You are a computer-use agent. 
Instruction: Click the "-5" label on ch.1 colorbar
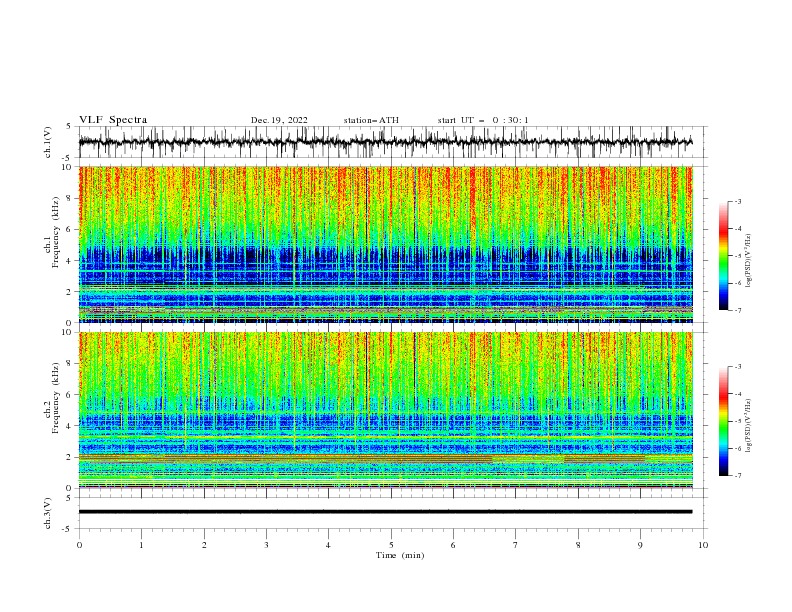coord(738,256)
